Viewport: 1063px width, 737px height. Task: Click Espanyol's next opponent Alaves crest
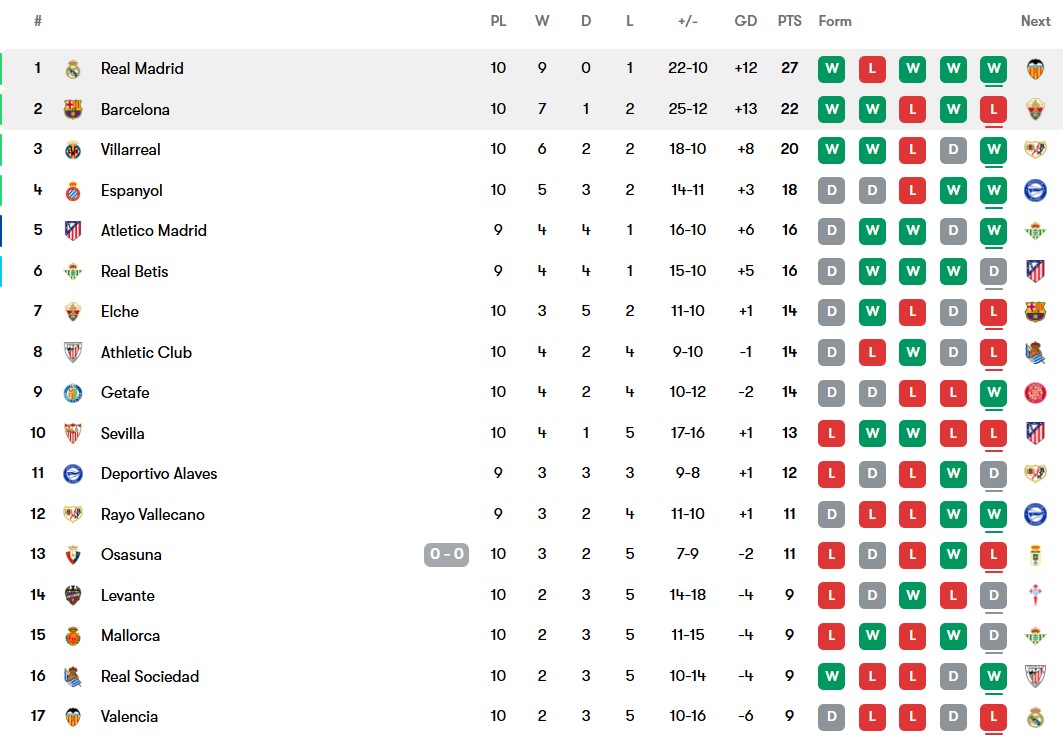tap(1035, 190)
